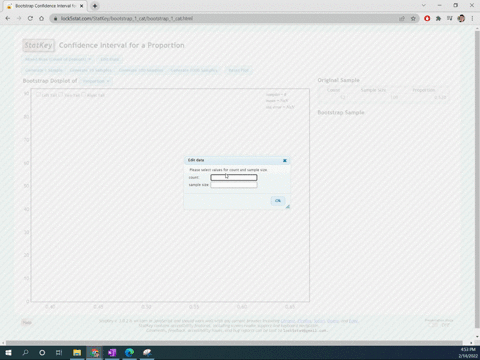Click the Edit data dialog resize grip
Viewport: 480px width, 360px height.
point(288,207)
